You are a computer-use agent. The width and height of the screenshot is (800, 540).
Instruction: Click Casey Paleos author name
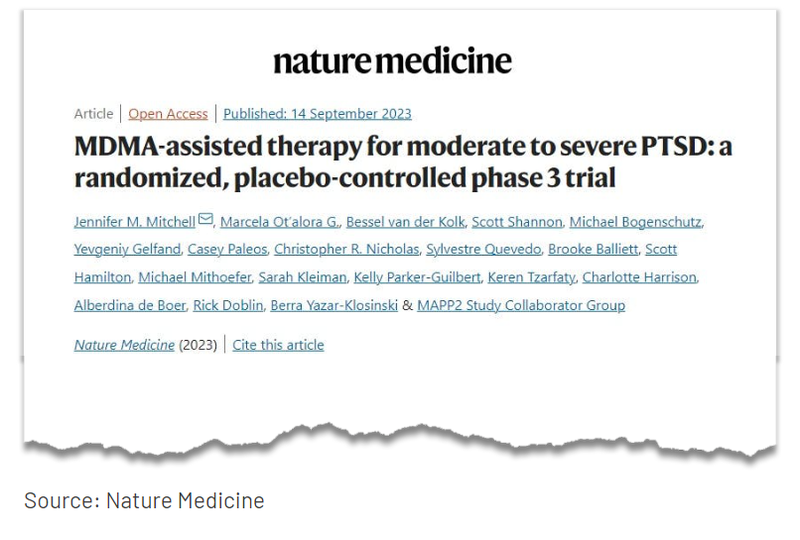(228, 250)
